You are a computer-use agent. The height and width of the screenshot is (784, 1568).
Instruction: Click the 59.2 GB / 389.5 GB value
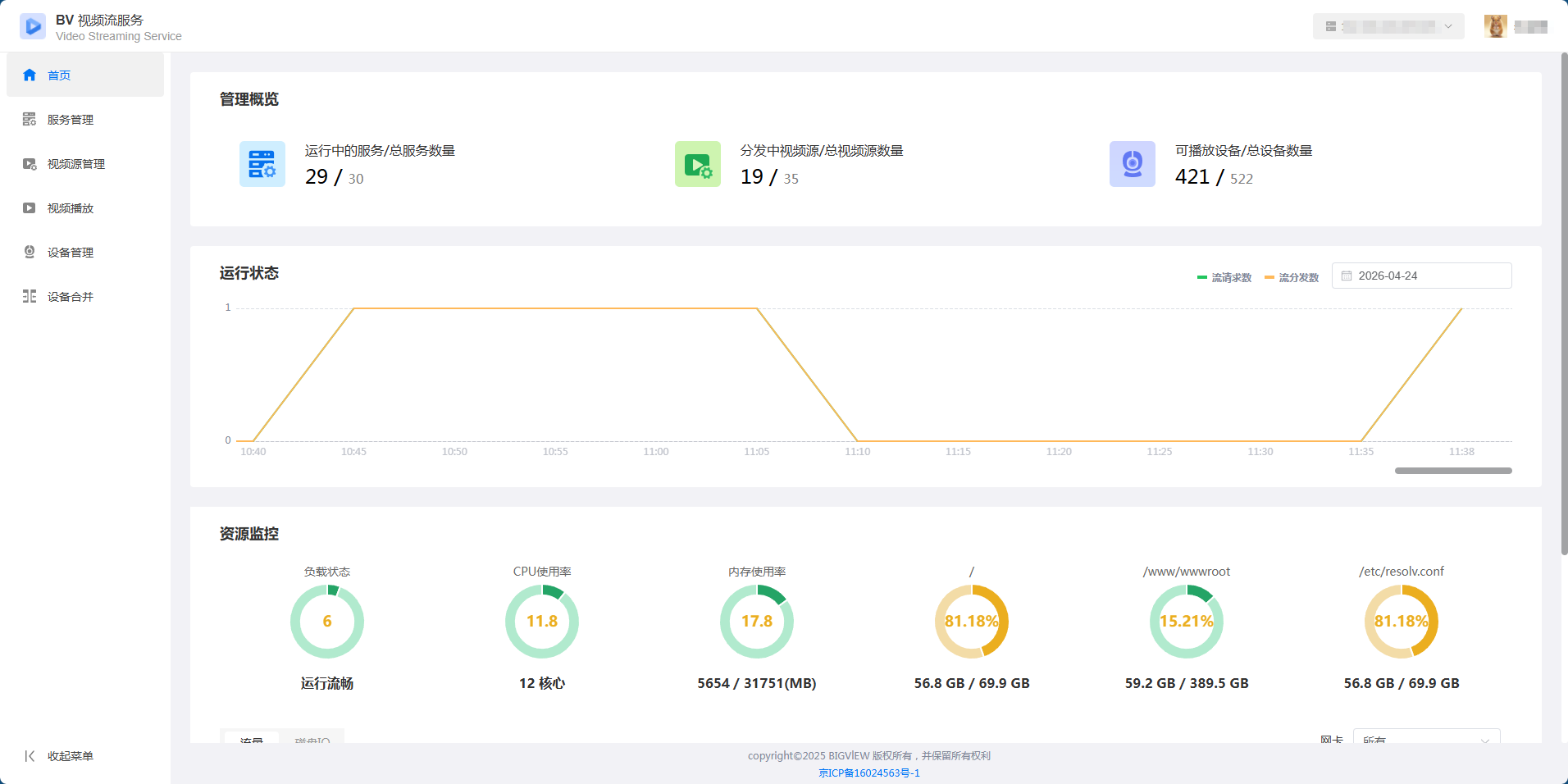click(x=1187, y=683)
